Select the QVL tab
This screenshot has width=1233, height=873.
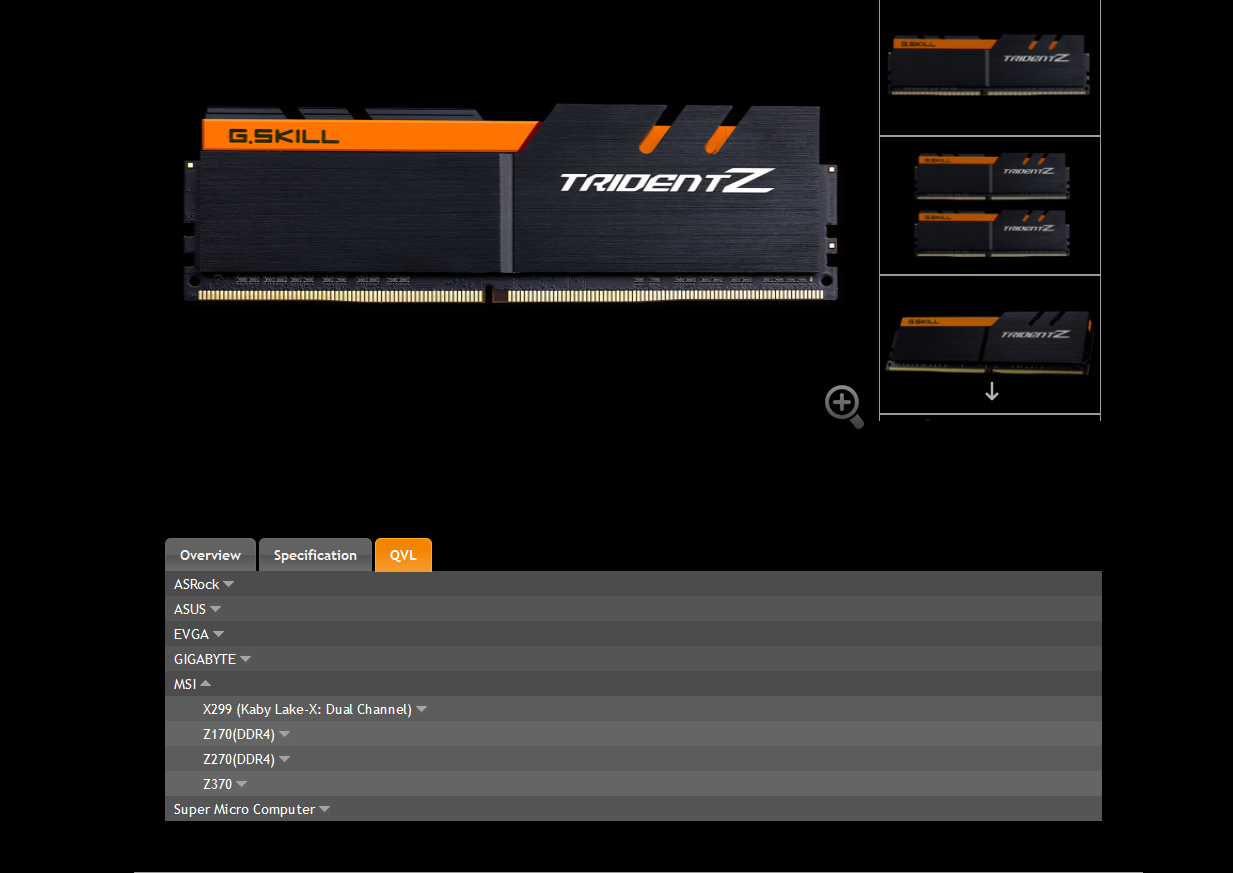point(403,555)
